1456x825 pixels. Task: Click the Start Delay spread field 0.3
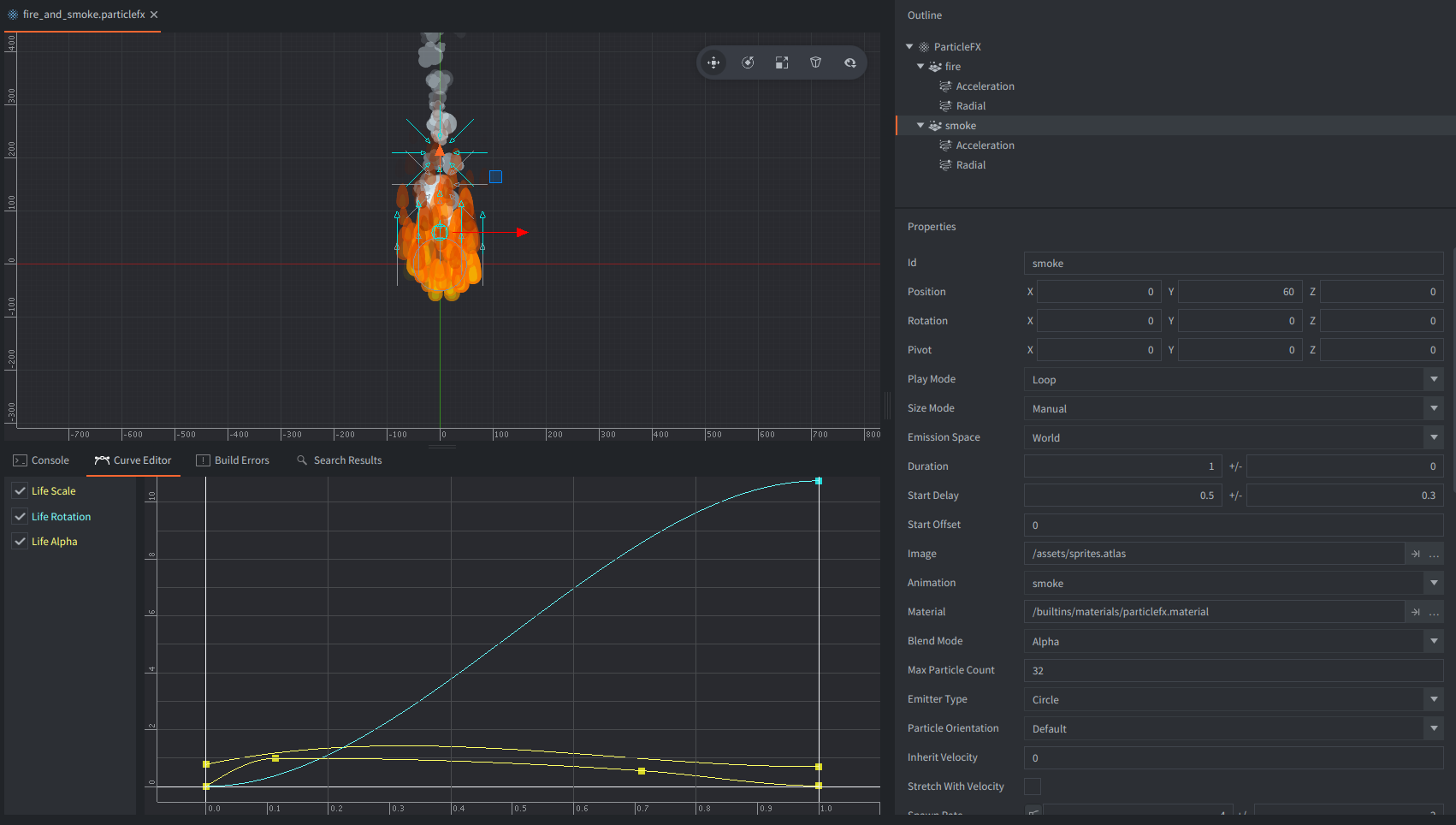1346,496
